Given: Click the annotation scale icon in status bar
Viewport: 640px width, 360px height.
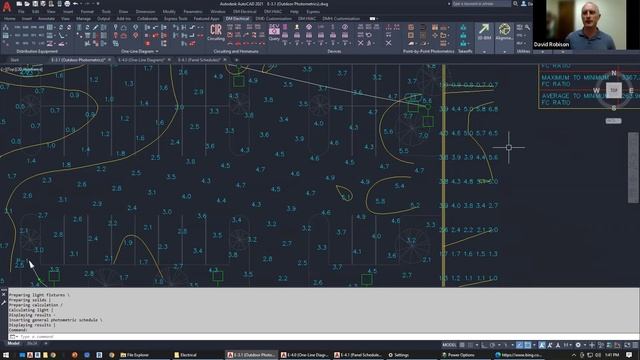Looking at the screenshot, I should 558,345.
